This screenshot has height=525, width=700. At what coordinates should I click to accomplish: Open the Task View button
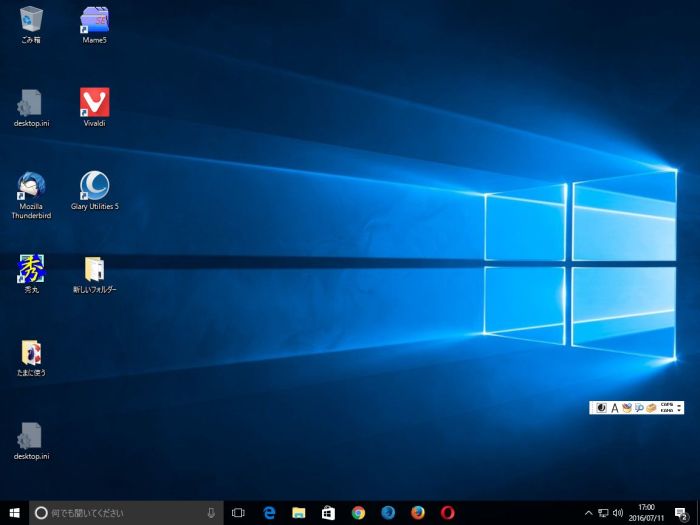click(238, 513)
